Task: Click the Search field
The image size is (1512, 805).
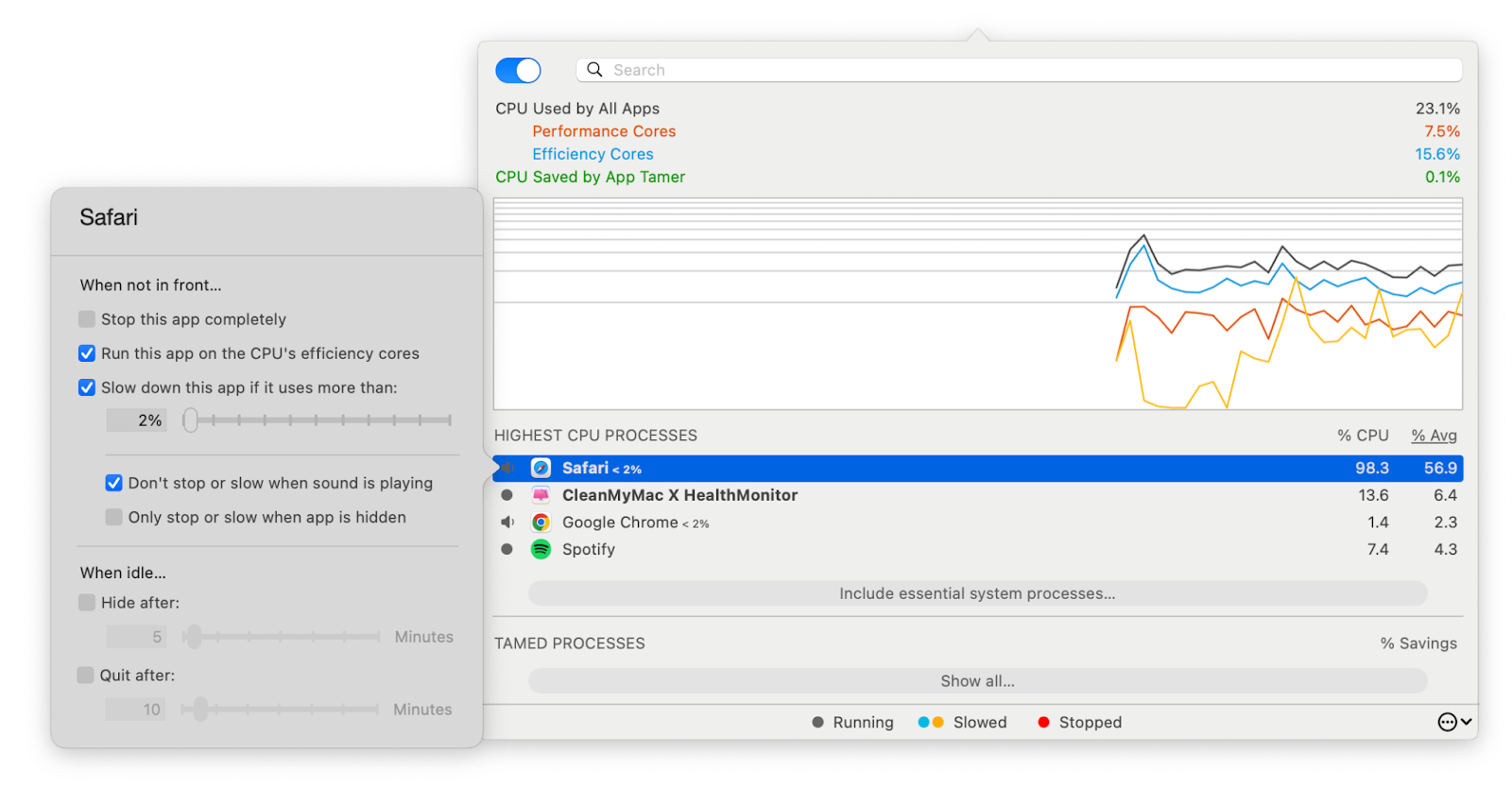Action: [1019, 70]
